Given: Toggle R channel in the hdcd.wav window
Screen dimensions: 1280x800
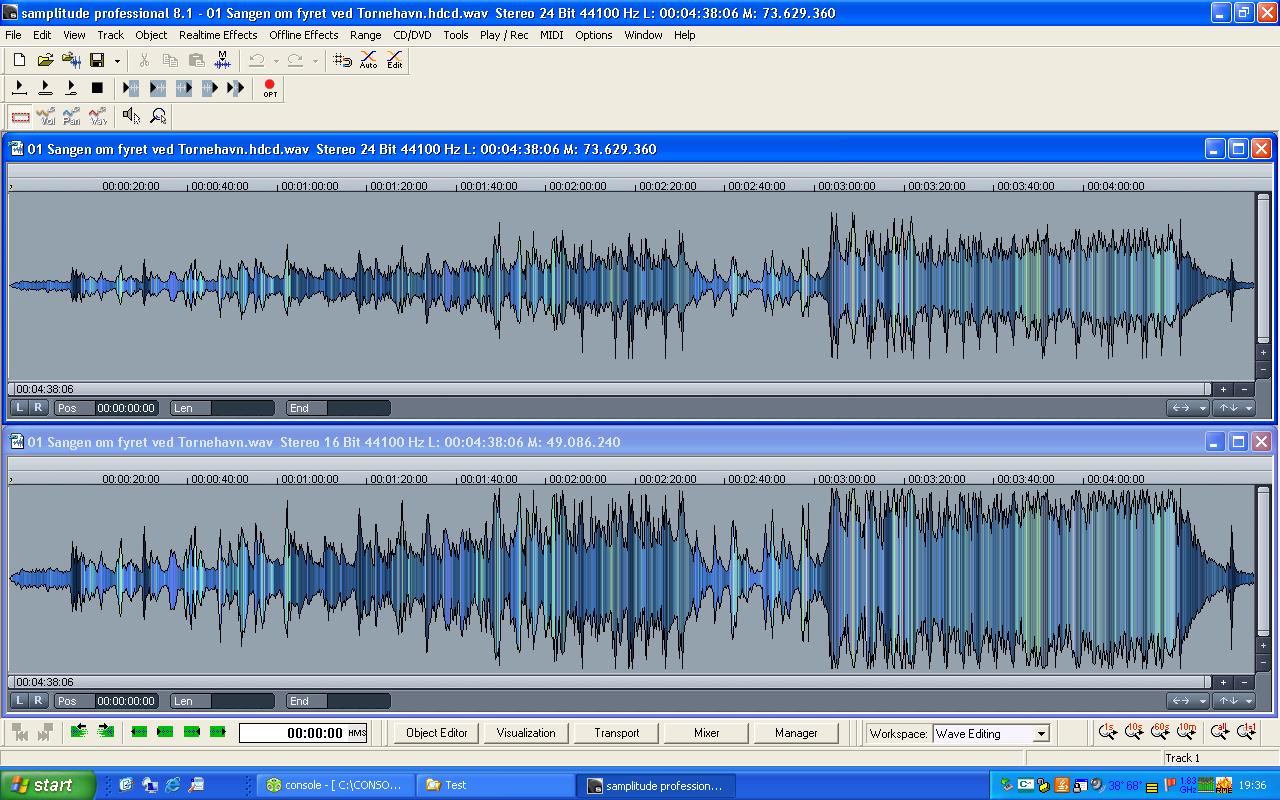Looking at the screenshot, I should [38, 407].
